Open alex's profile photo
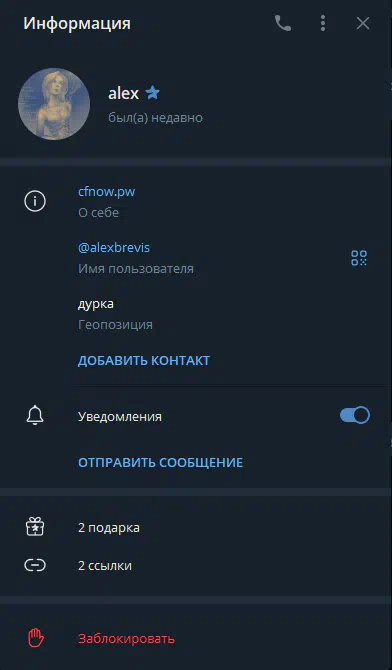 (x=54, y=104)
